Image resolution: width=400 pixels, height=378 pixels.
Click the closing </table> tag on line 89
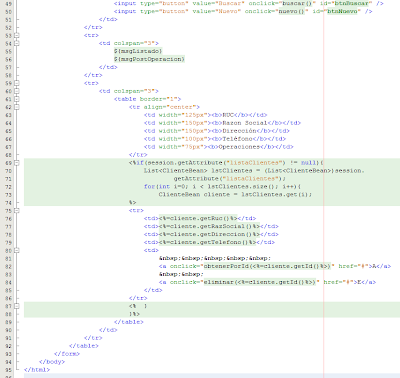[129, 322]
